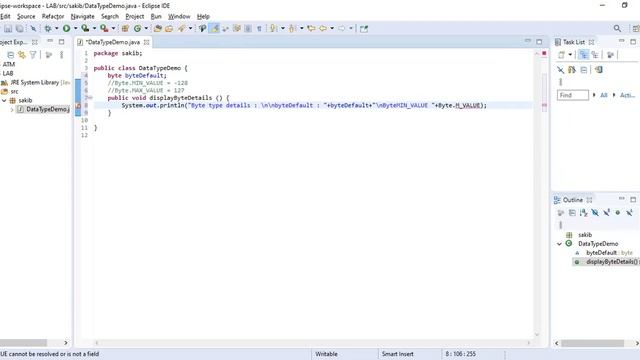
Task: Click the Coverage launch icon
Action: (85, 29)
